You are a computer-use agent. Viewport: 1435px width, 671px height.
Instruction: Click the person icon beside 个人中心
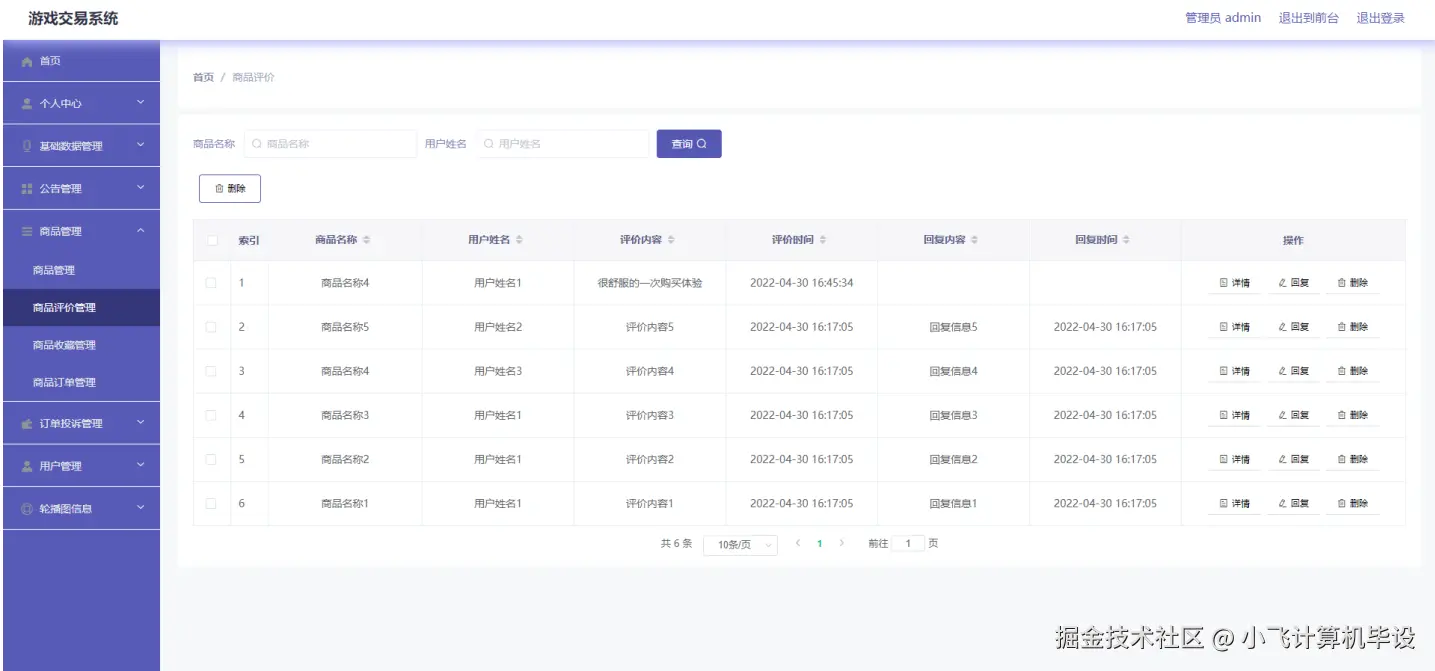pyautogui.click(x=27, y=104)
